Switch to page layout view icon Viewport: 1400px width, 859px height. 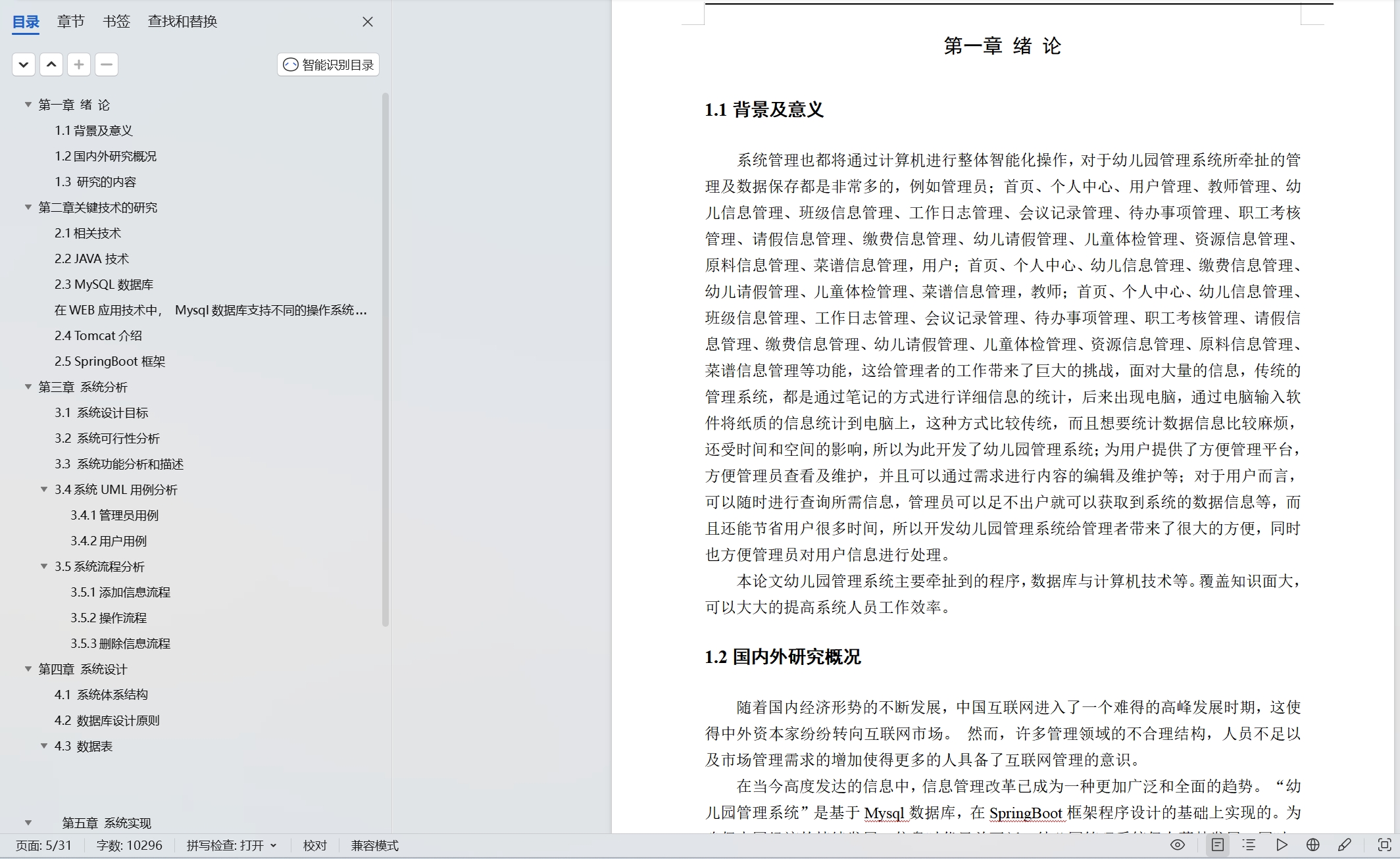1218,845
